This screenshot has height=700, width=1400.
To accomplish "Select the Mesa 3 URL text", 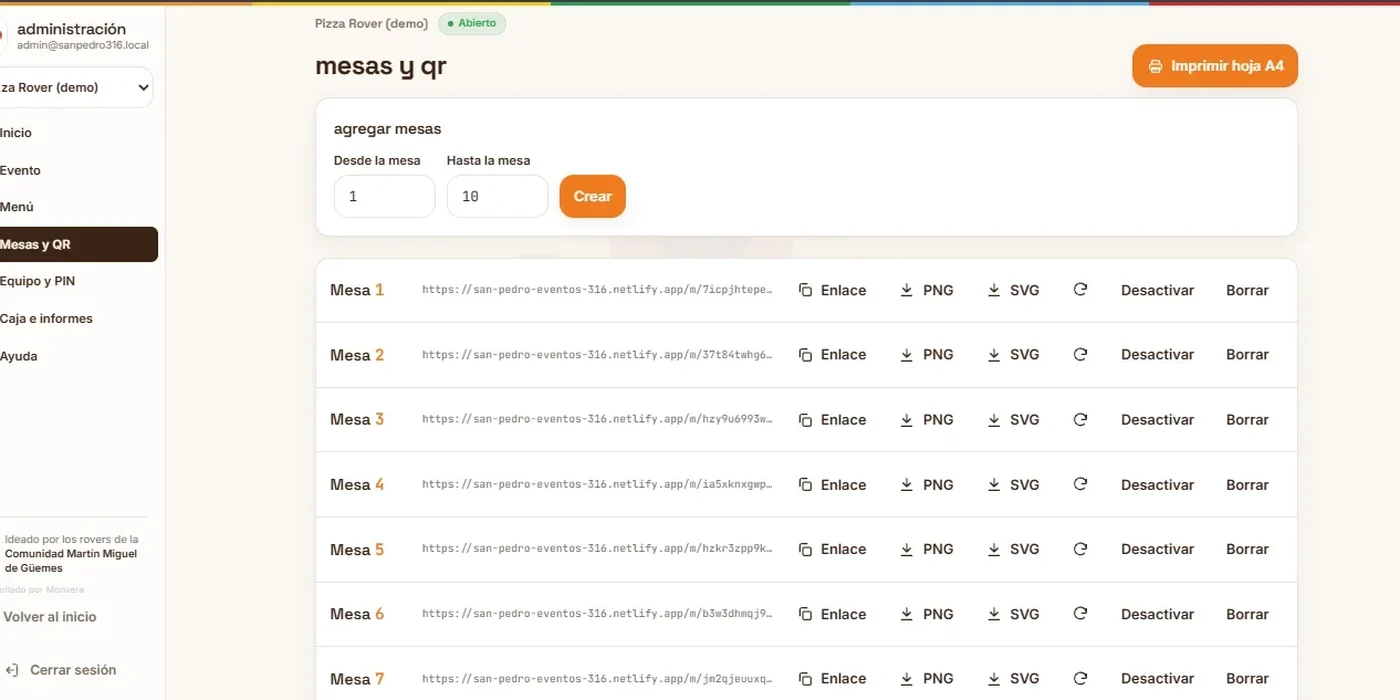I will pyautogui.click(x=597, y=420).
